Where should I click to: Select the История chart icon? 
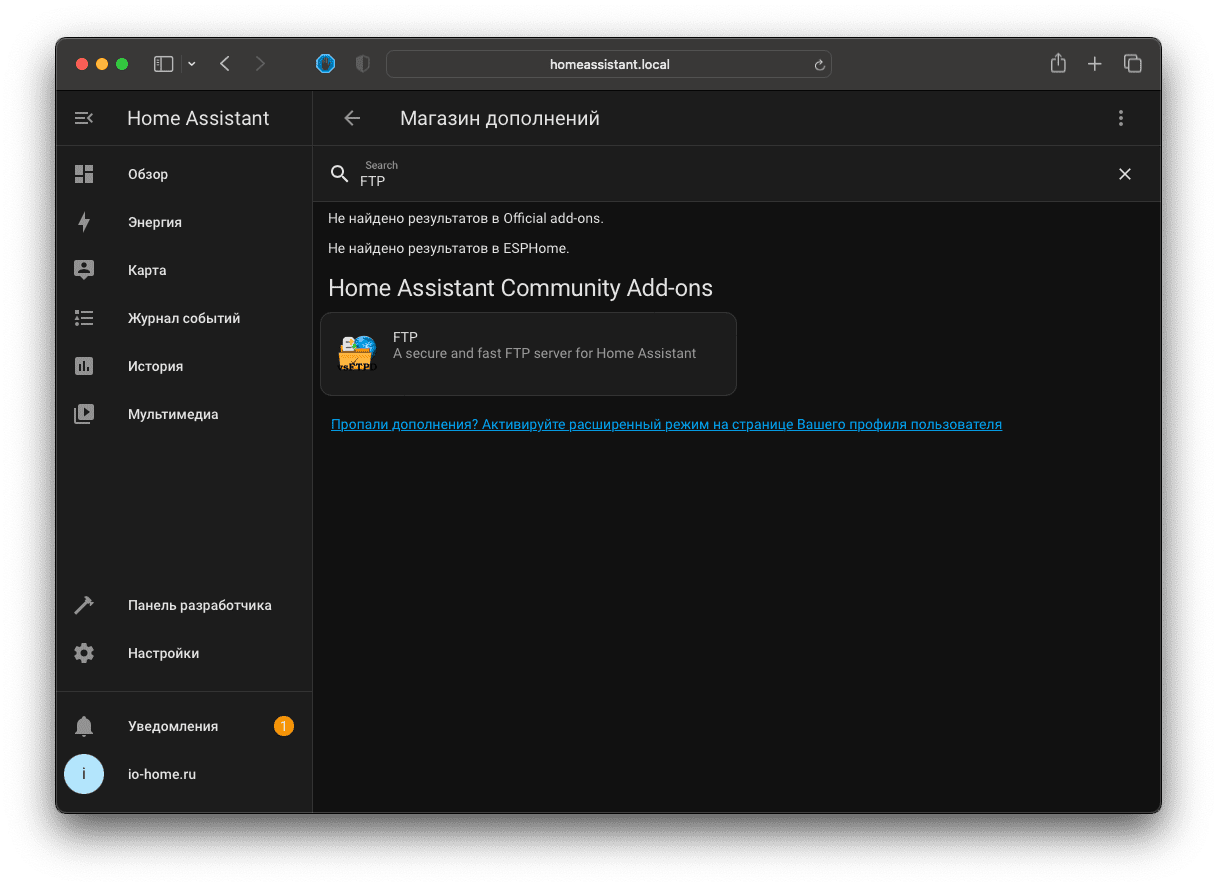pyautogui.click(x=84, y=366)
